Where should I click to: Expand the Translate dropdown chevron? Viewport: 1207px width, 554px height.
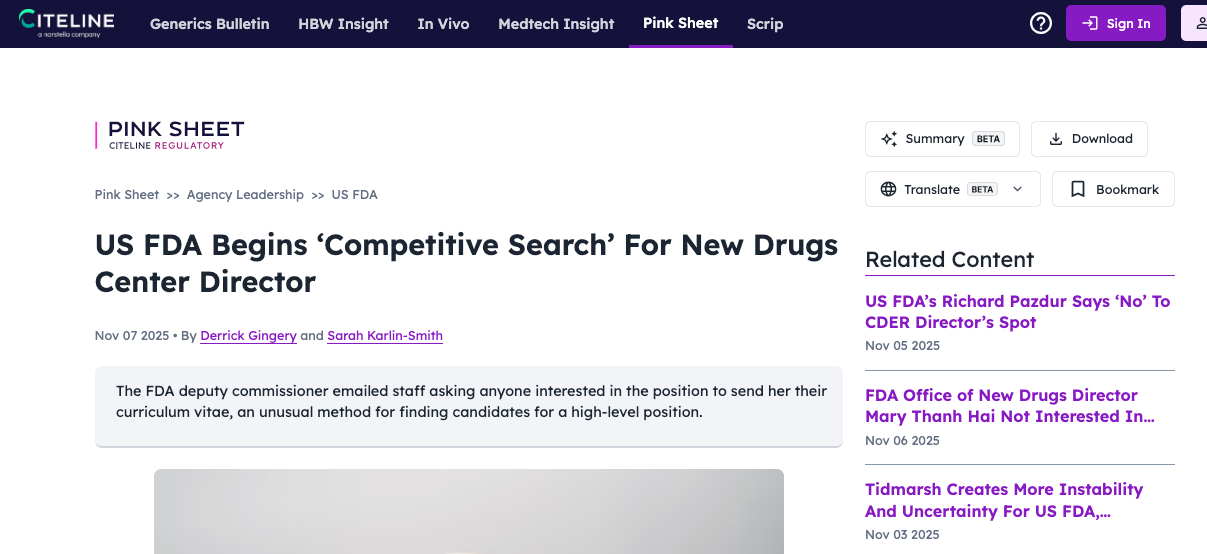pyautogui.click(x=1018, y=189)
